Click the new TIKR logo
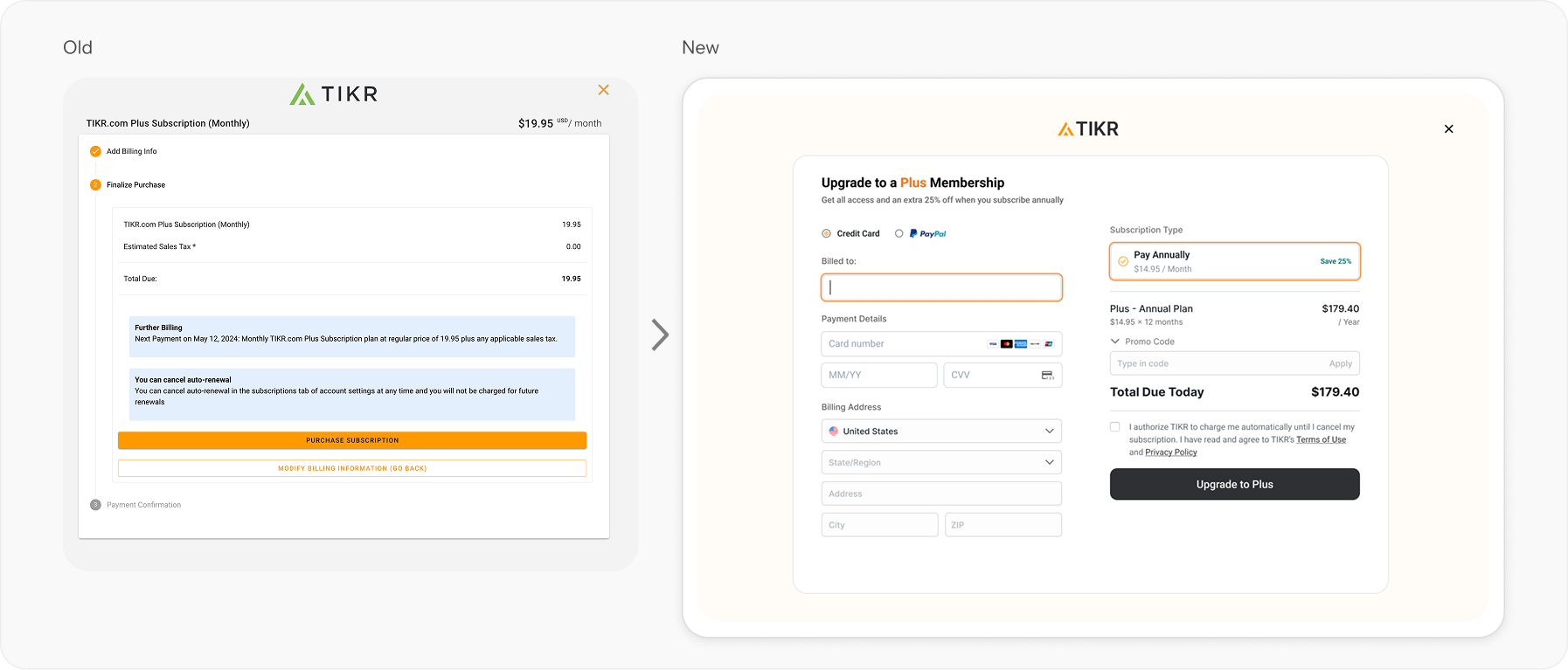Screen dimensions: 1568x670 click(1088, 129)
